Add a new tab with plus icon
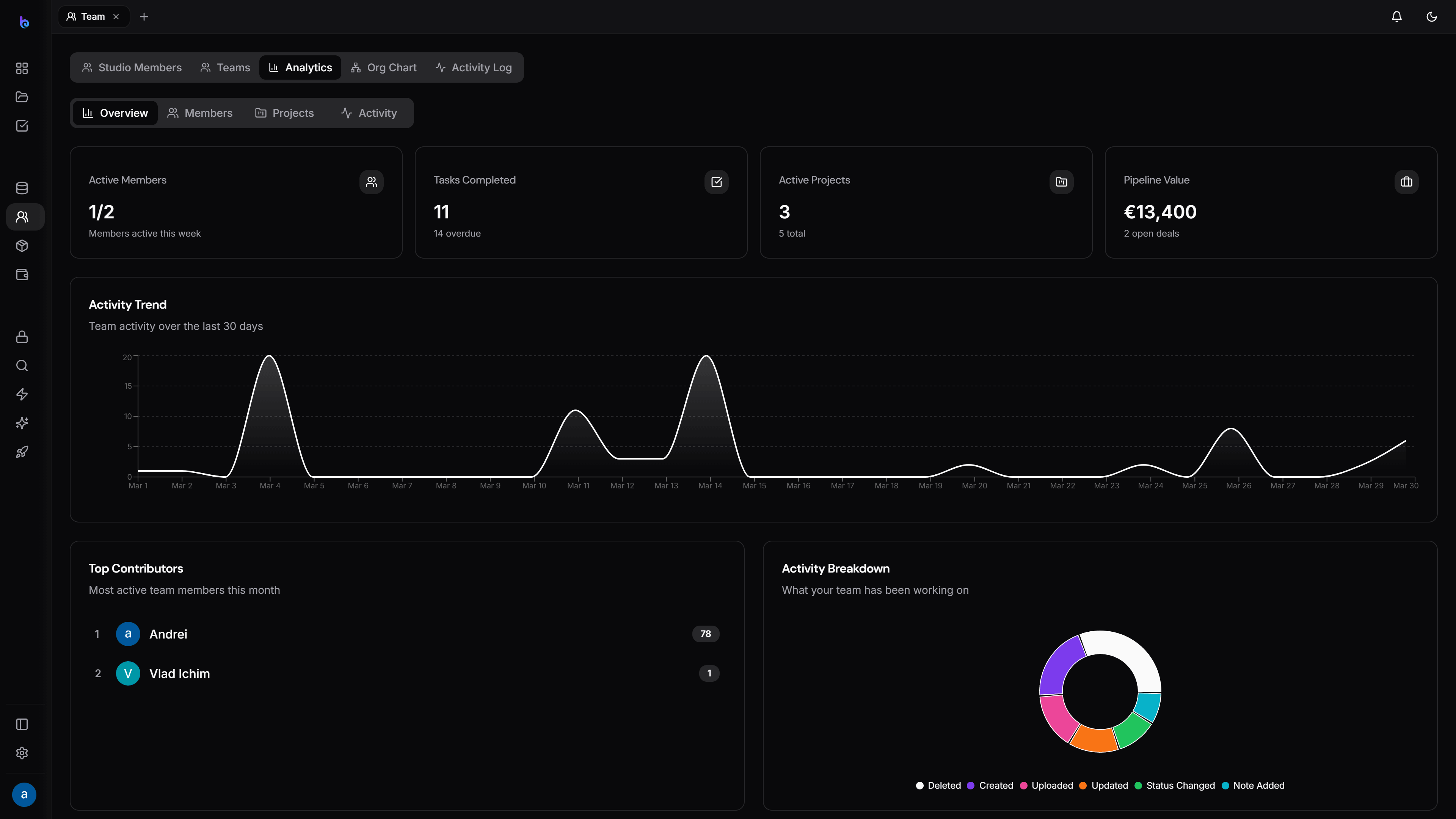 click(x=144, y=17)
